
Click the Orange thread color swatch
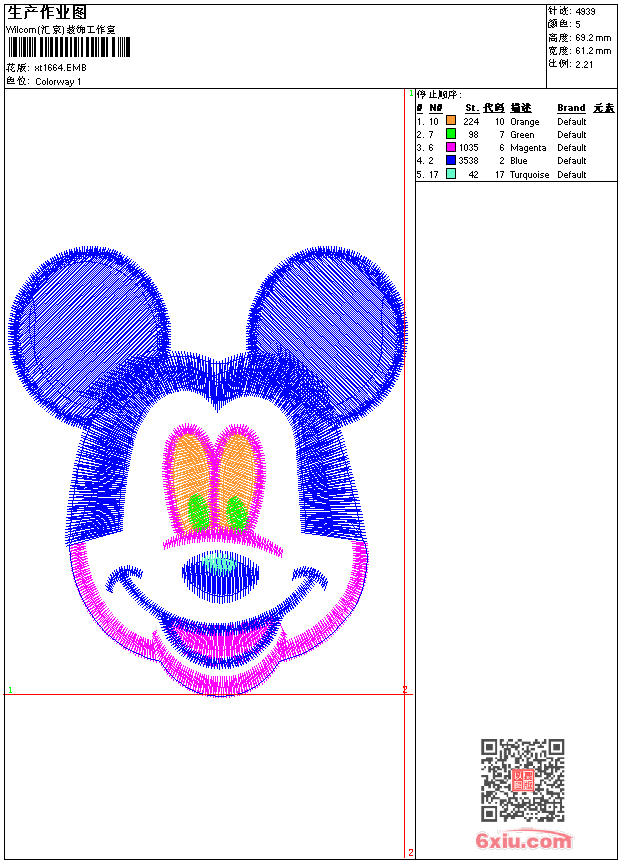[x=451, y=120]
